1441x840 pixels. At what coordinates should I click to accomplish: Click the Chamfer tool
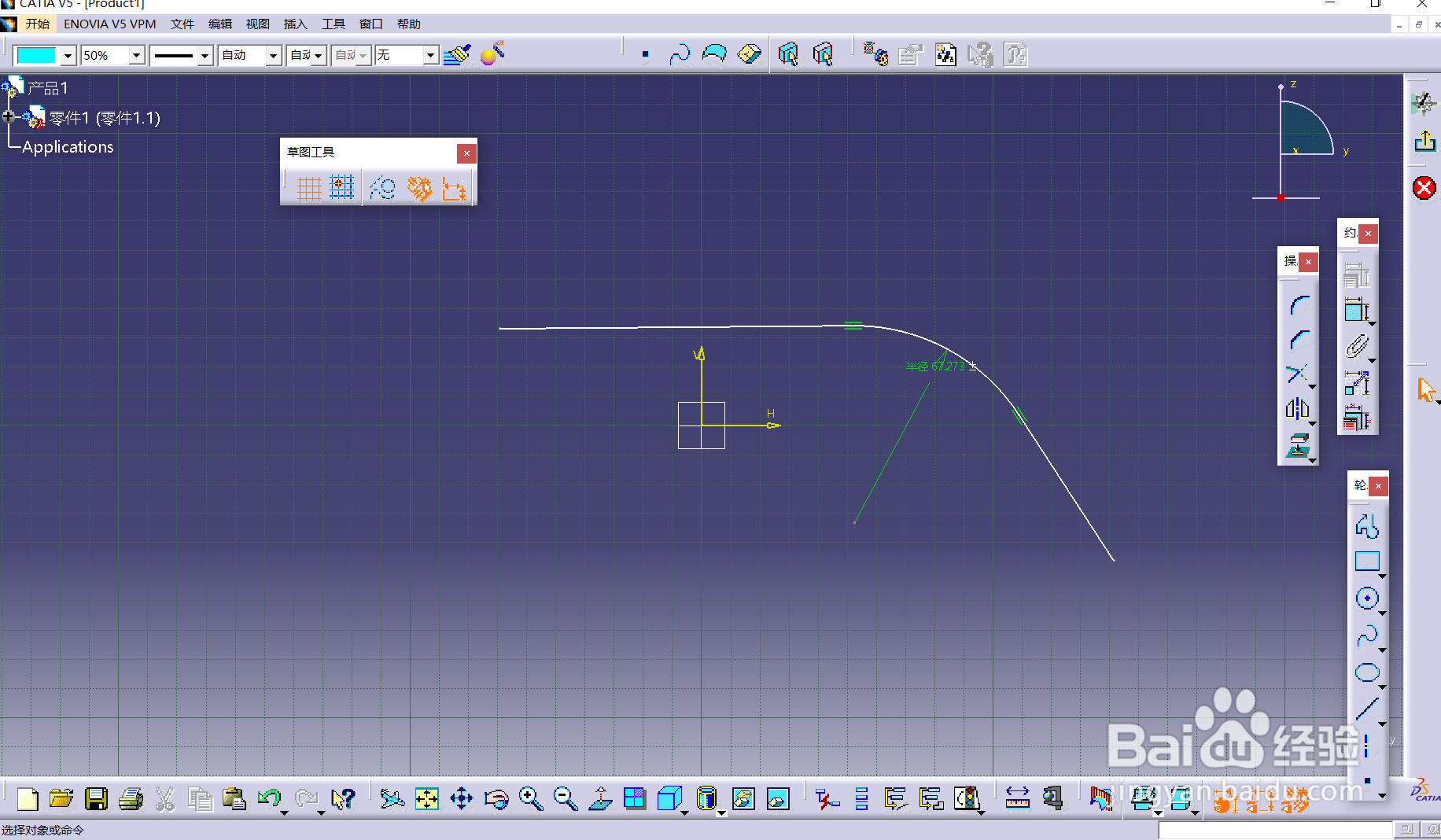coord(1299,339)
